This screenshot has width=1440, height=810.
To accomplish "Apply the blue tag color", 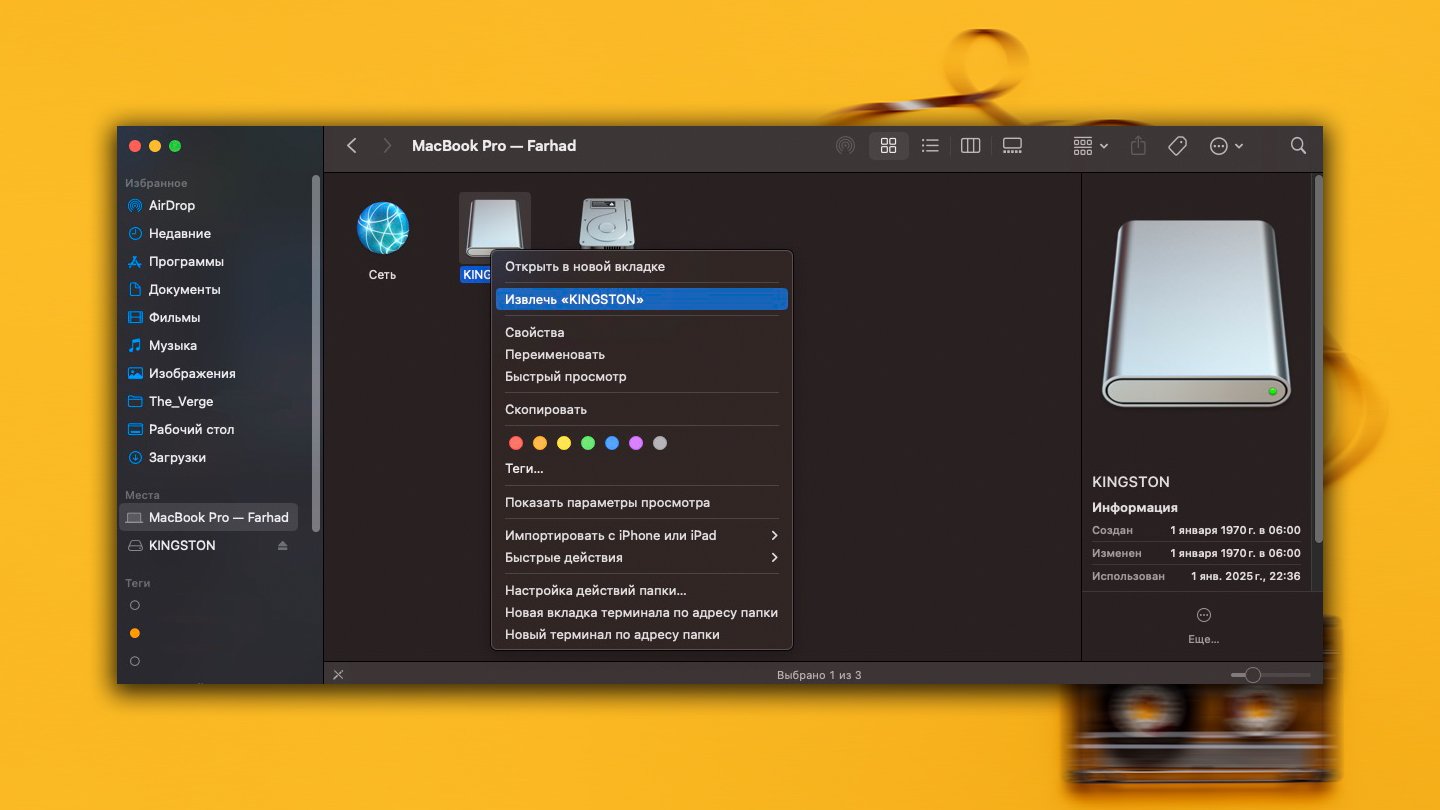I will pyautogui.click(x=612, y=443).
